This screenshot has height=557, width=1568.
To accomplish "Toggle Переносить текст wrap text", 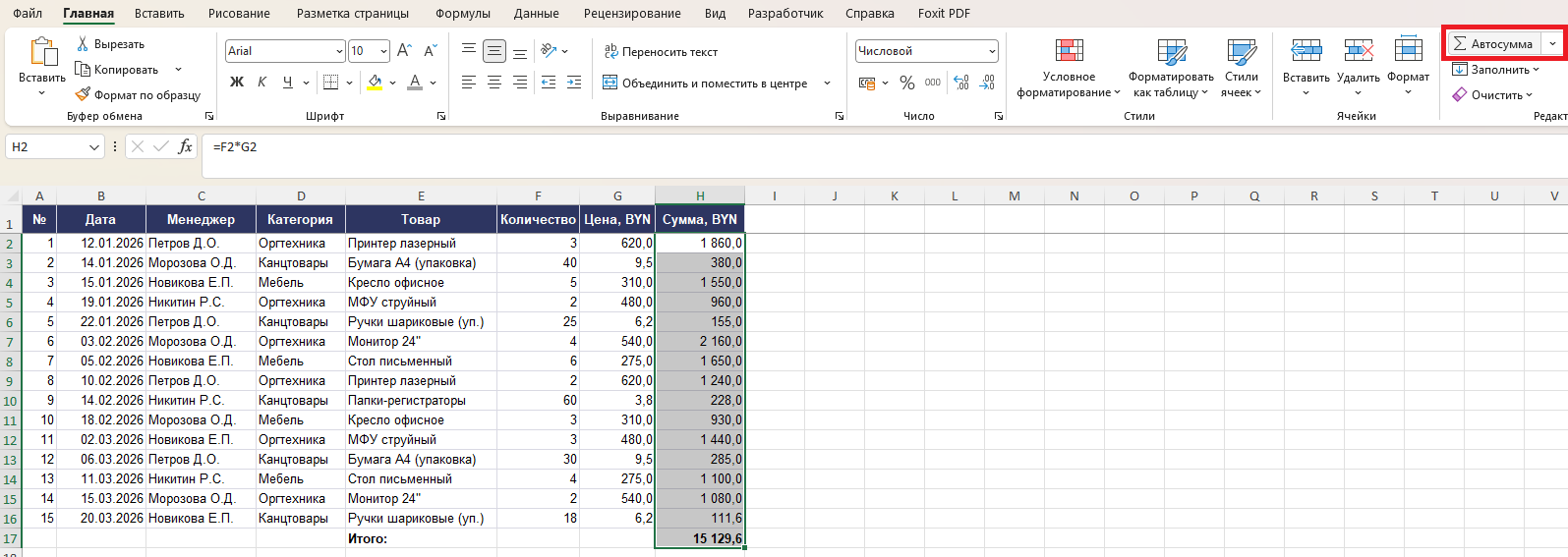I will [x=661, y=51].
